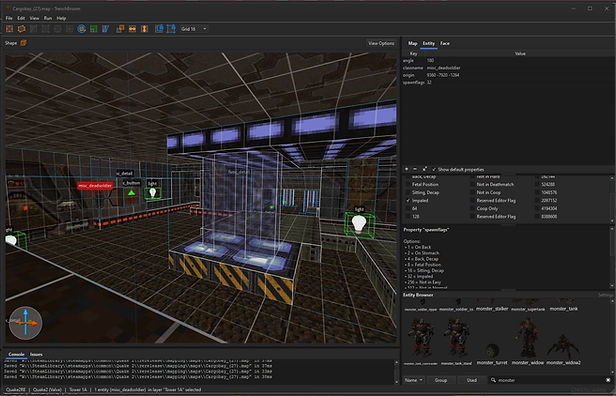
Task: Open the Name sort dropdown
Action: (x=414, y=380)
